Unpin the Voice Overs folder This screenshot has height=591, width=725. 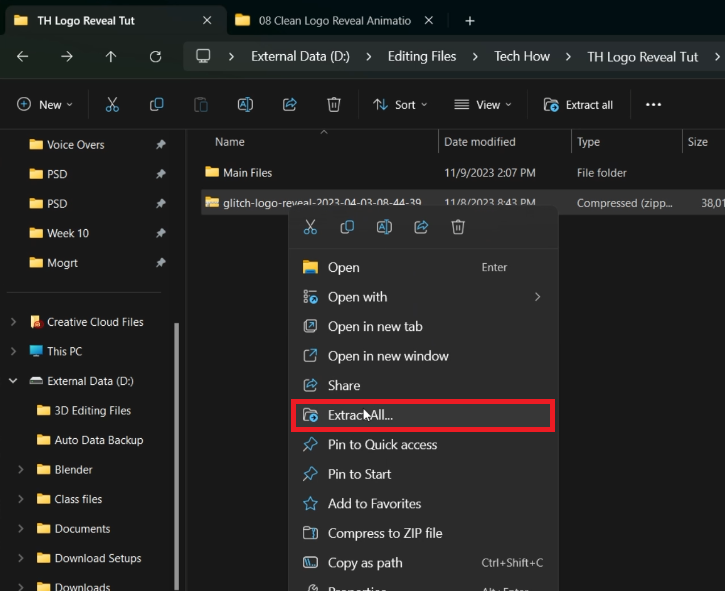[161, 145]
